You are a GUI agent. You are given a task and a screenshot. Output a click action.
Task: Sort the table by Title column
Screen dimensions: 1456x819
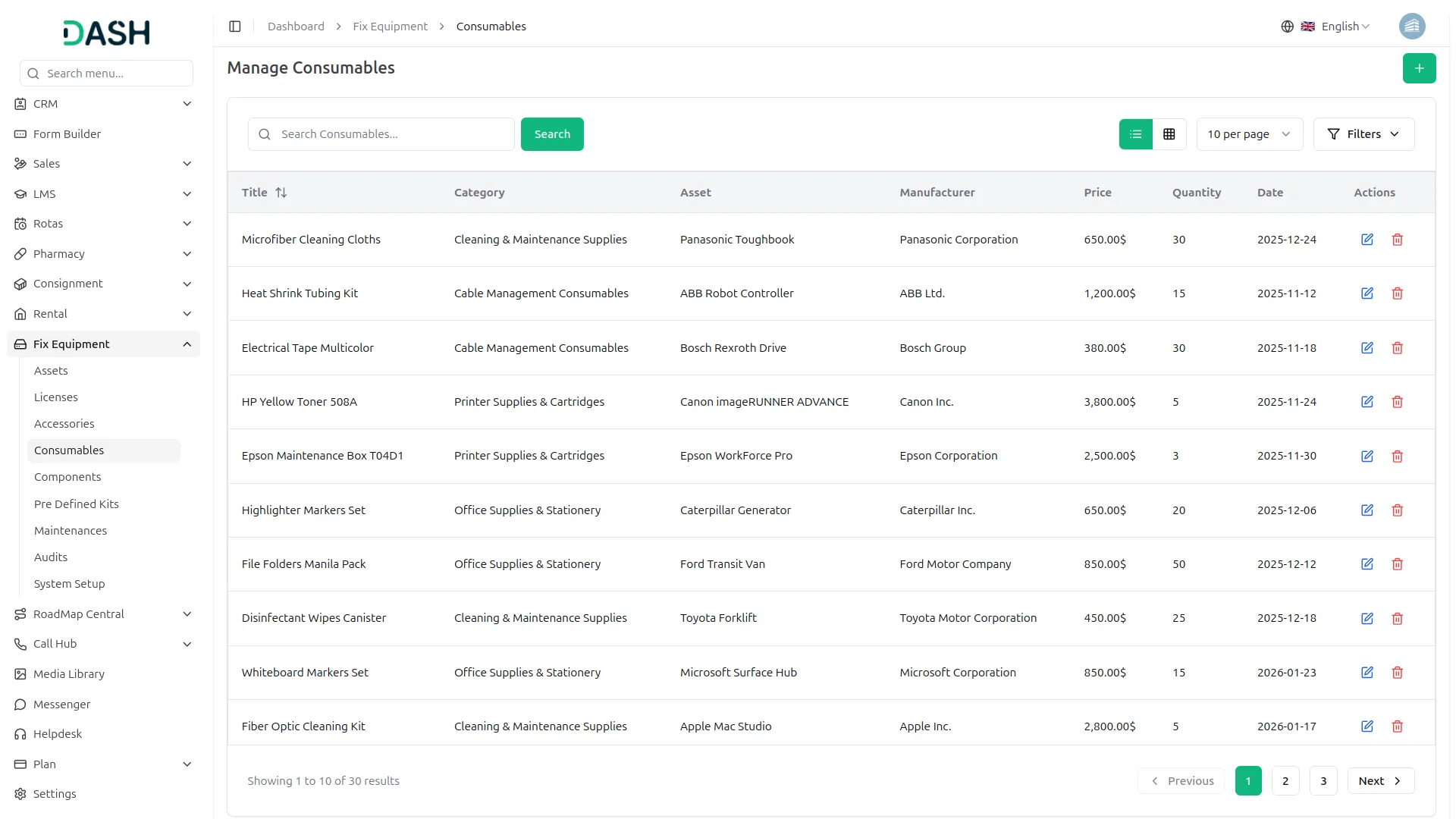pos(281,193)
